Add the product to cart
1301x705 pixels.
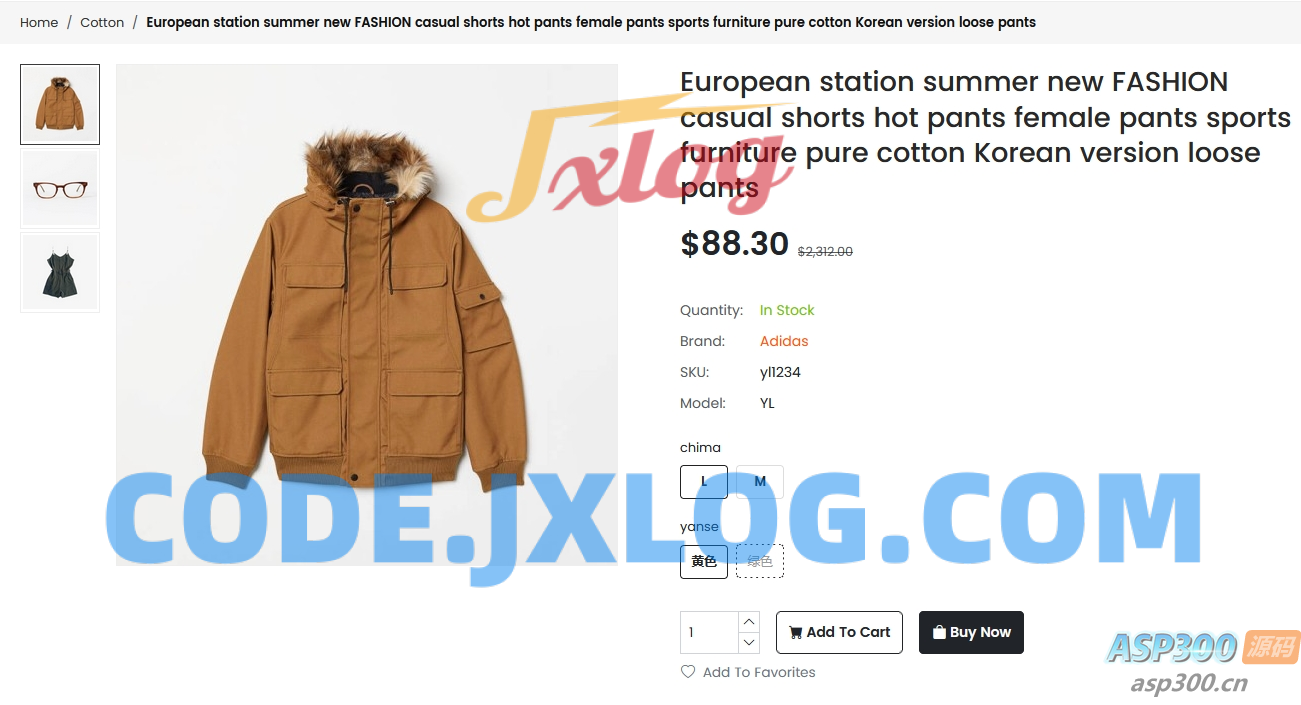[839, 632]
